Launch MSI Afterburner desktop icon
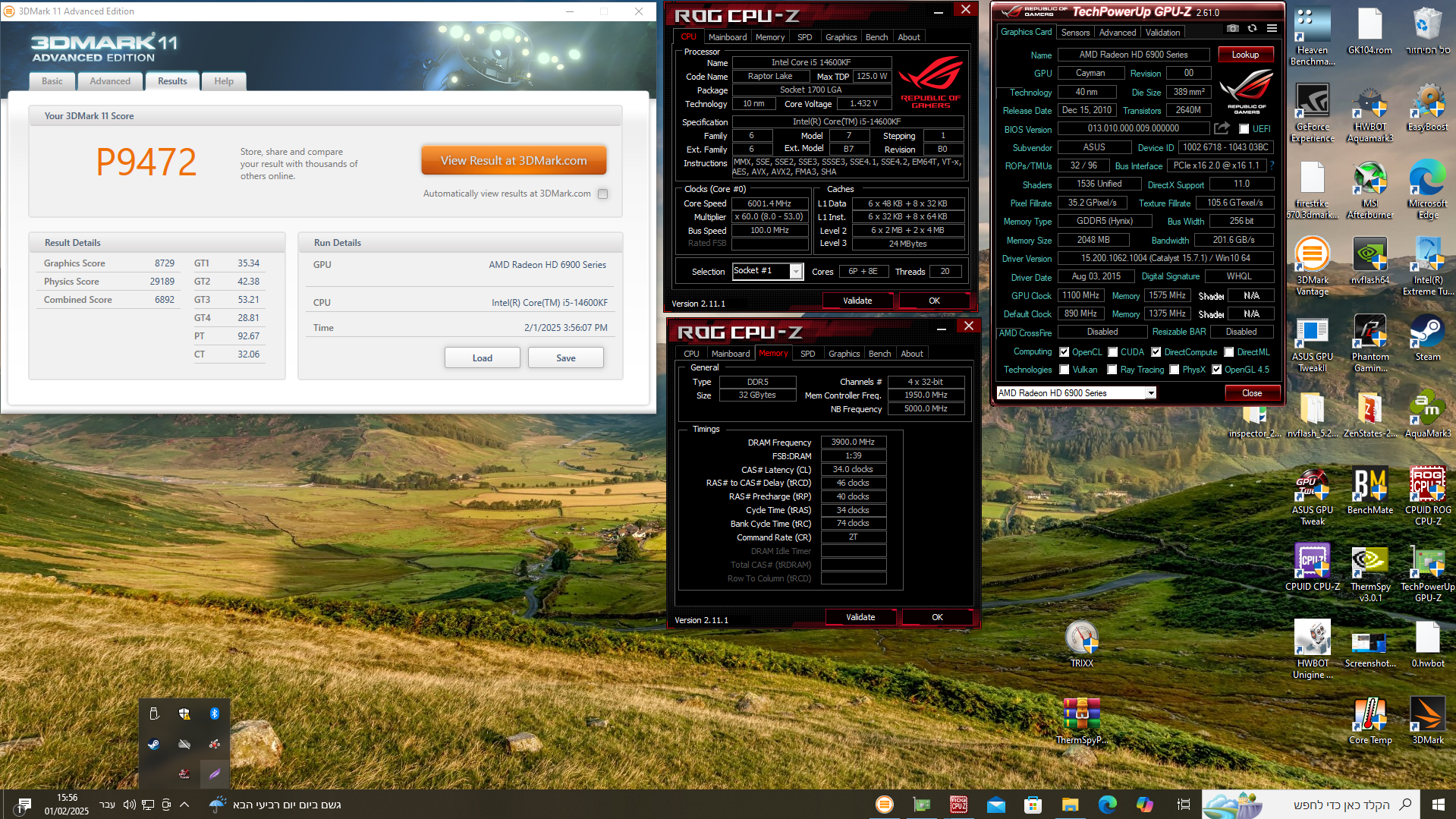Image resolution: width=1456 pixels, height=819 pixels. [1370, 190]
